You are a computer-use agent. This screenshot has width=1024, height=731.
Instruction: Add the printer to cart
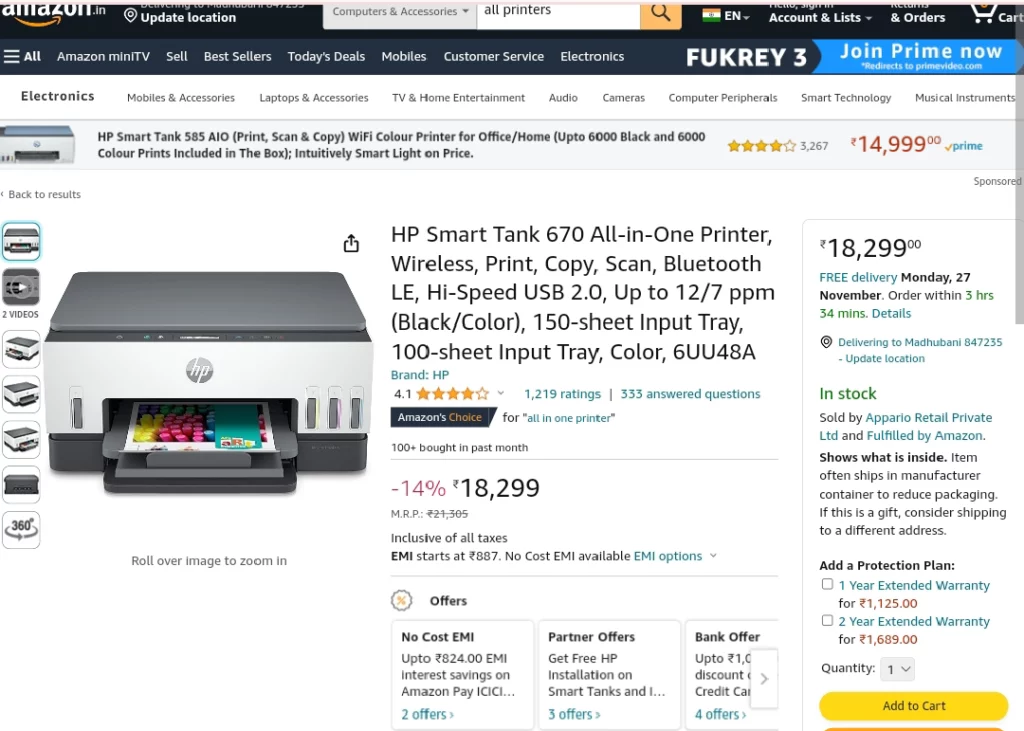click(x=914, y=706)
